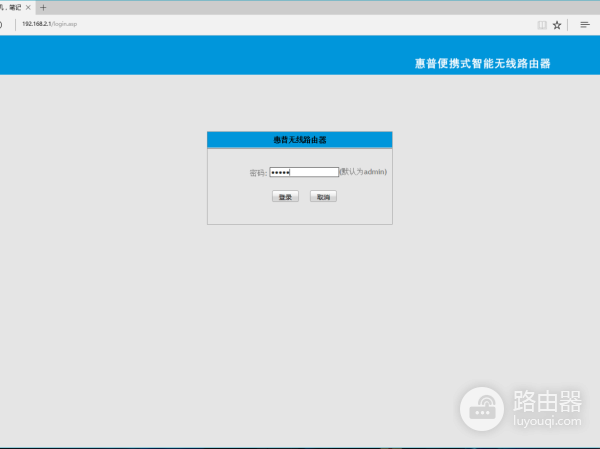Open a new tab with plus icon
The width and height of the screenshot is (600, 449).
[x=43, y=7]
